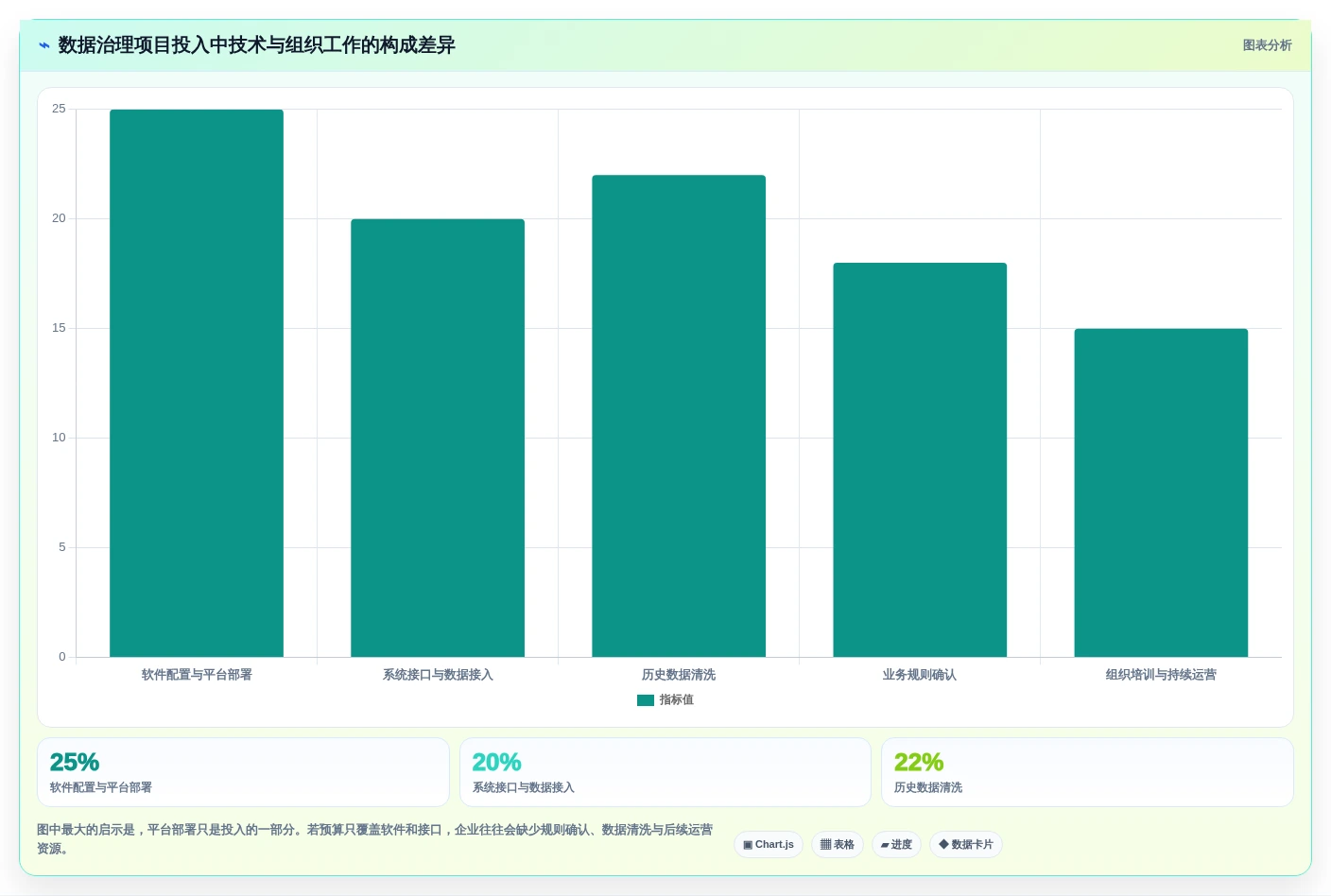
Task: Click the 指标值 legend label
Action: (677, 700)
